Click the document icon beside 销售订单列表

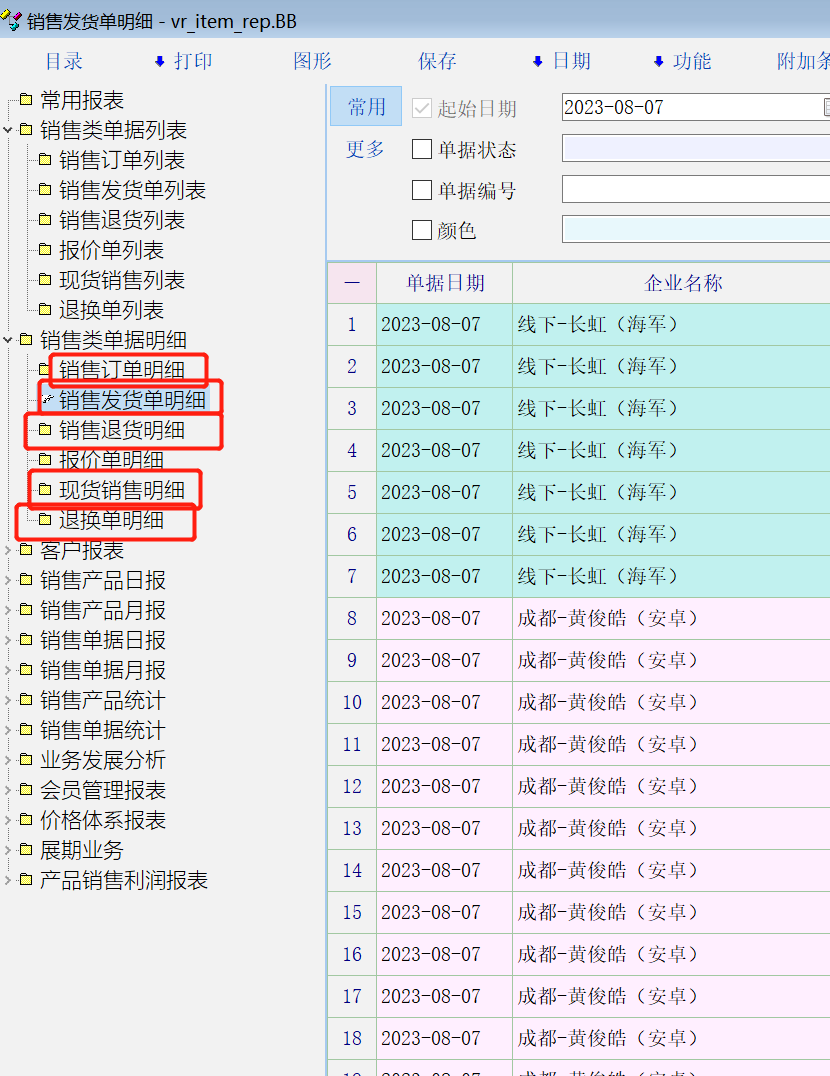(x=45, y=160)
